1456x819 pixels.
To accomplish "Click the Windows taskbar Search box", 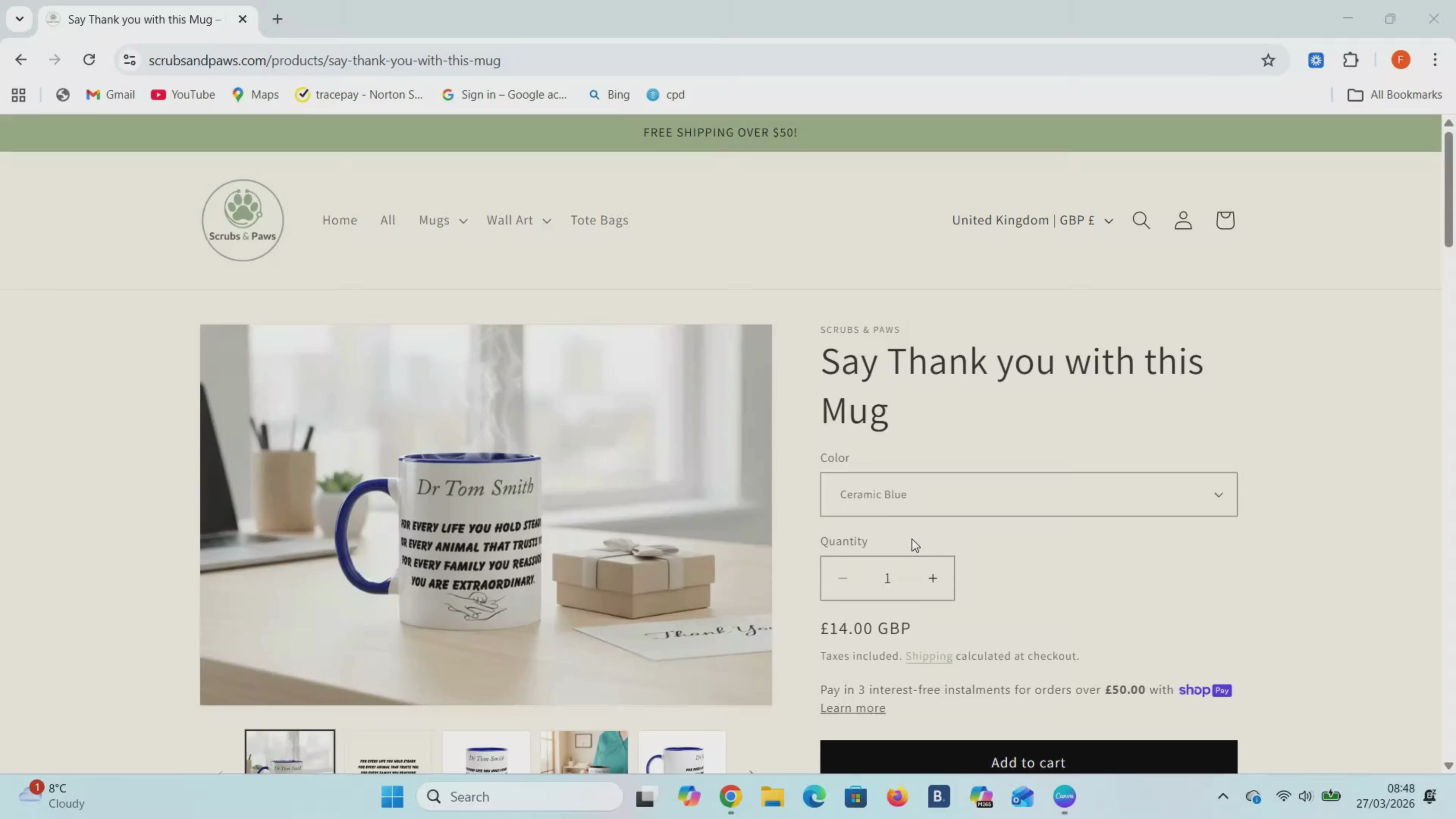I will (520, 797).
